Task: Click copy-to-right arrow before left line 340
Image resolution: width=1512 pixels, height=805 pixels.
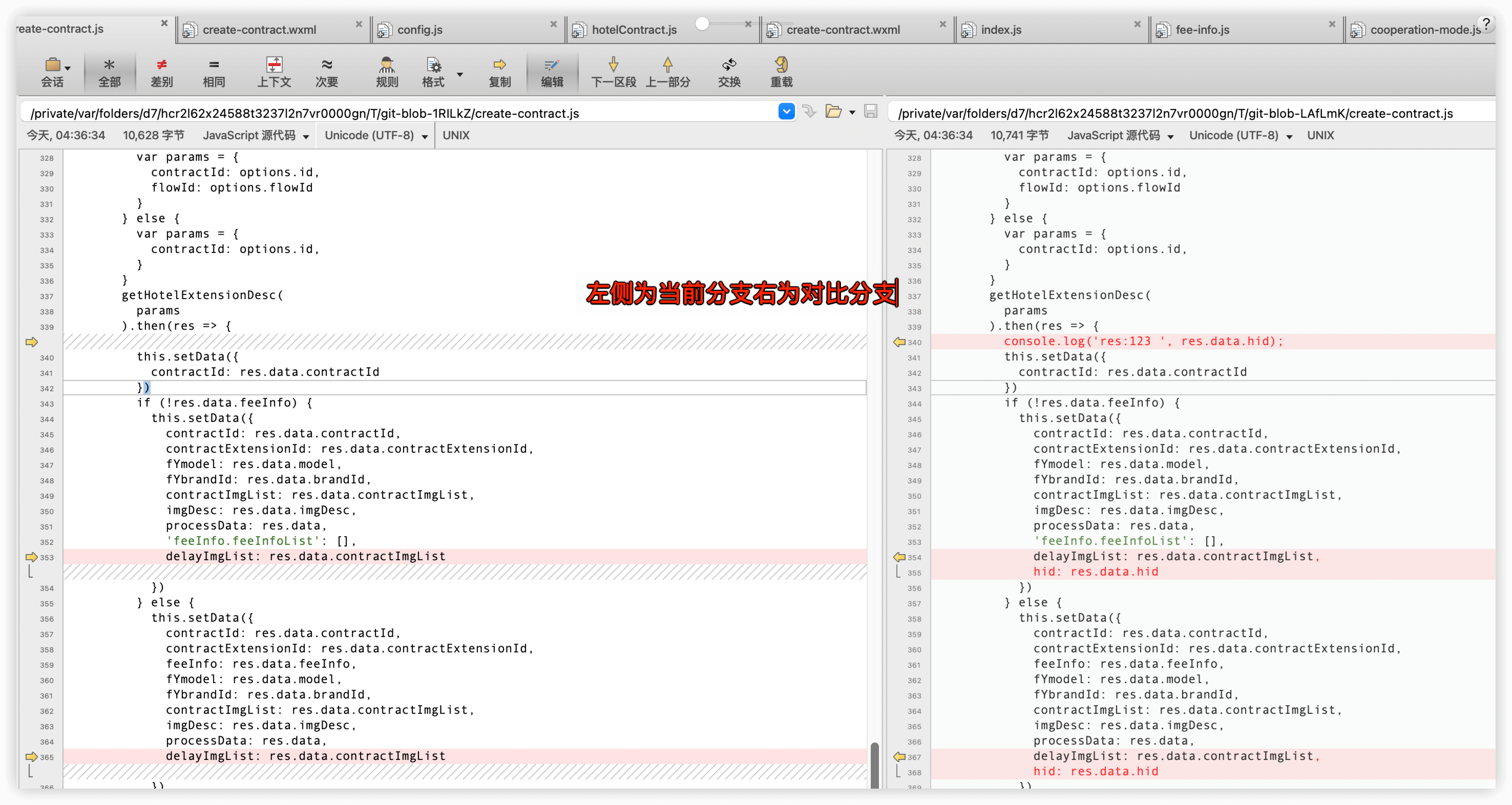Action: point(32,342)
